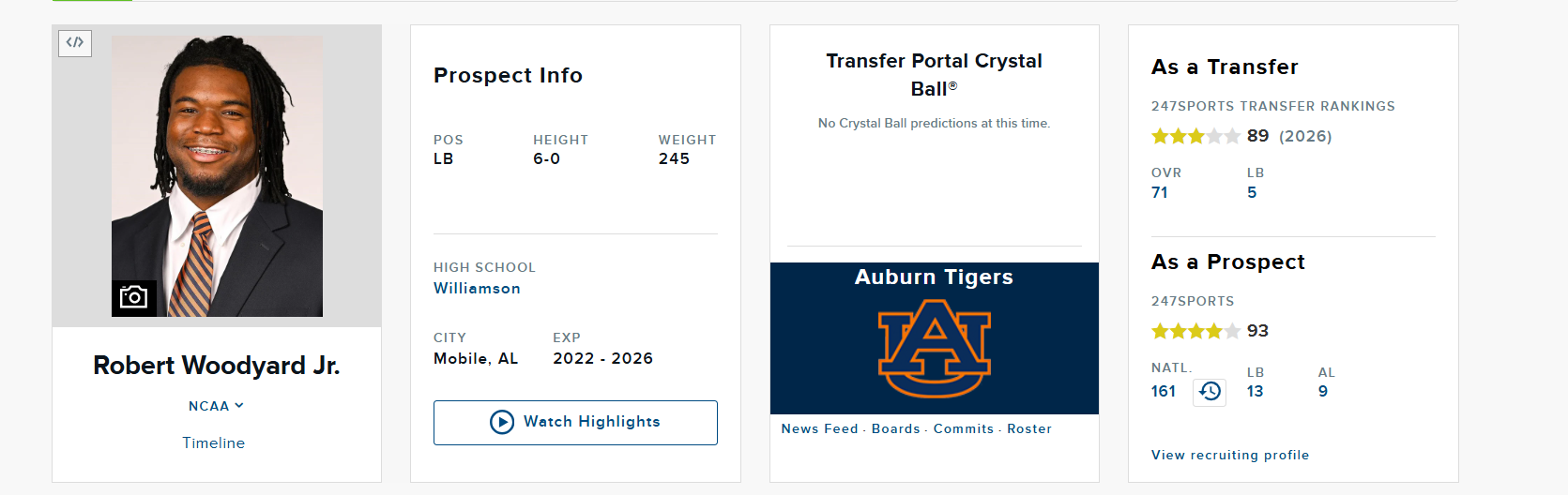Click the Alabama state ranking 9
Viewport: 1568px width, 495px height.
[1323, 391]
